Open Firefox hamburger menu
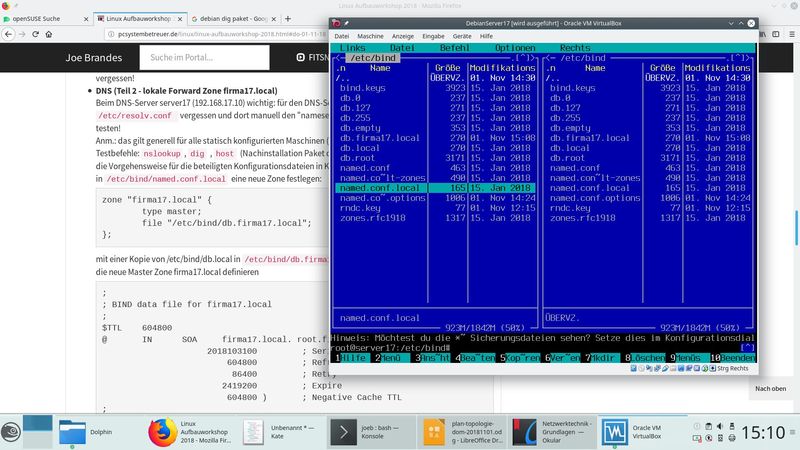This screenshot has width=800, height=450. (x=792, y=34)
